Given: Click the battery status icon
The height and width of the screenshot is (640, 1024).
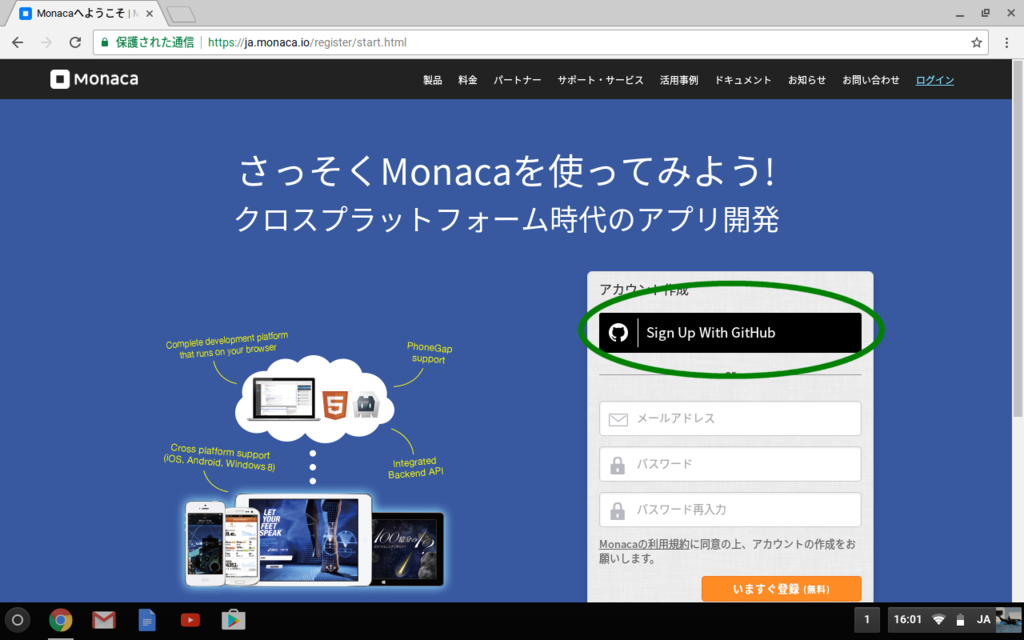Looking at the screenshot, I should coord(960,620).
